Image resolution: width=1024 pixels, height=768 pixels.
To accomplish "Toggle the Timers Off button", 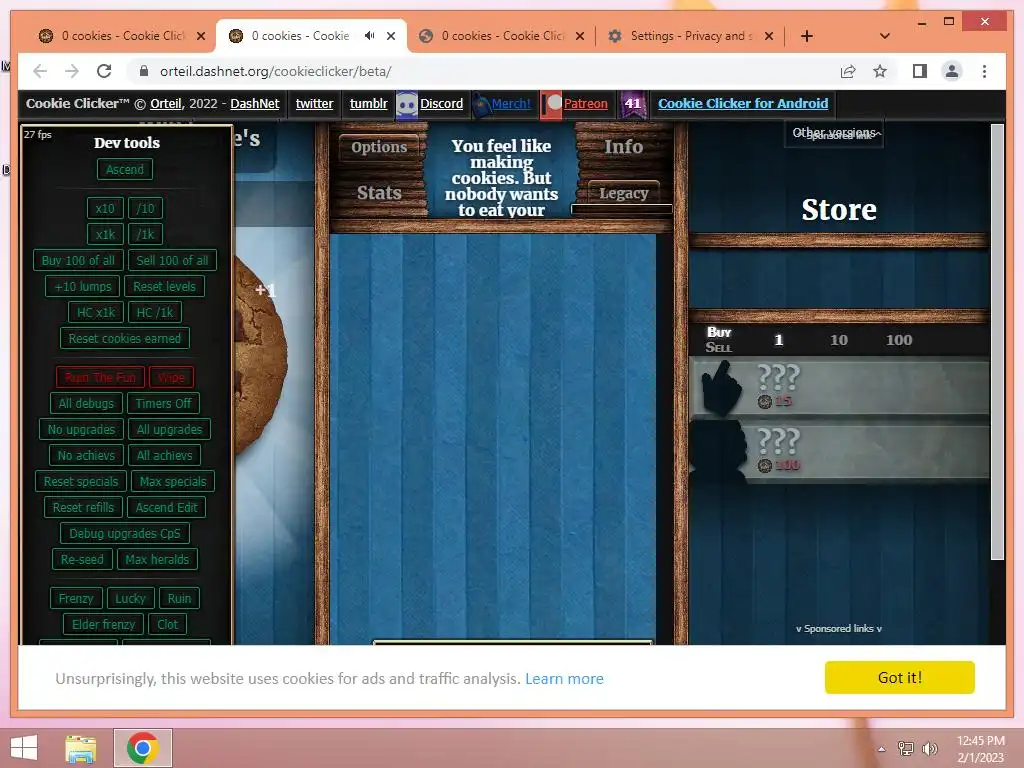I will 163,403.
